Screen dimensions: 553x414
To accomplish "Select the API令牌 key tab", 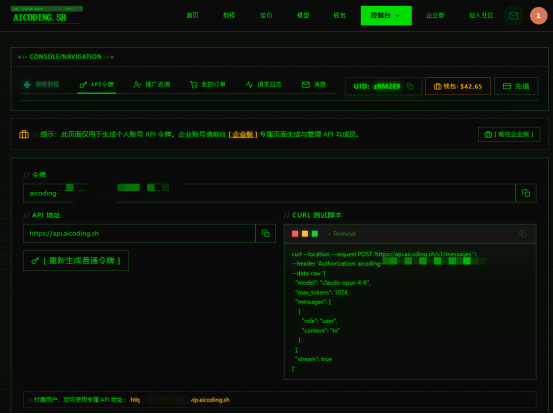I will [x=97, y=85].
